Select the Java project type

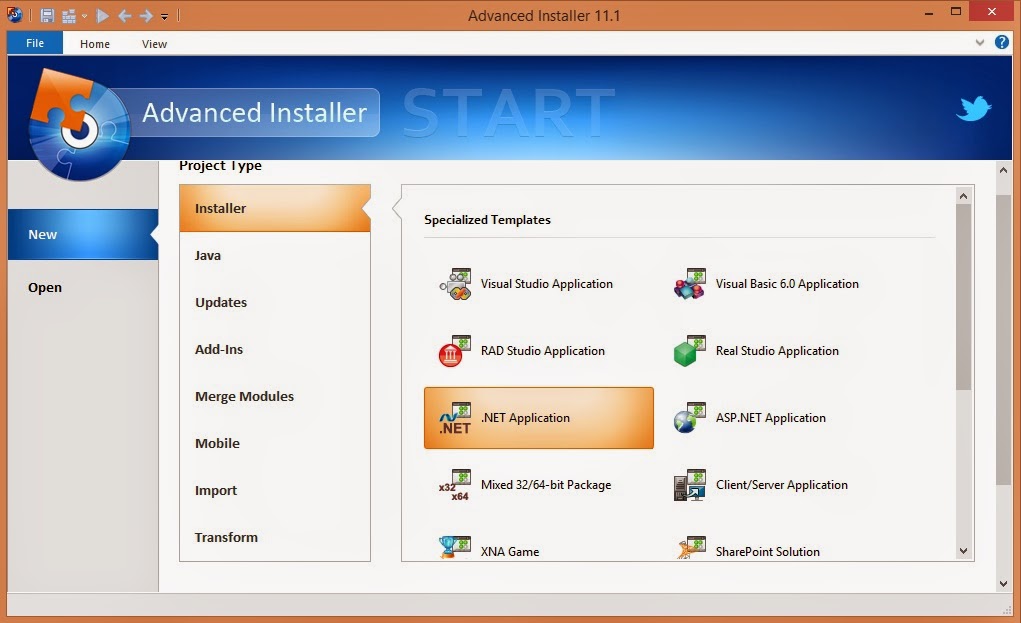(x=207, y=255)
